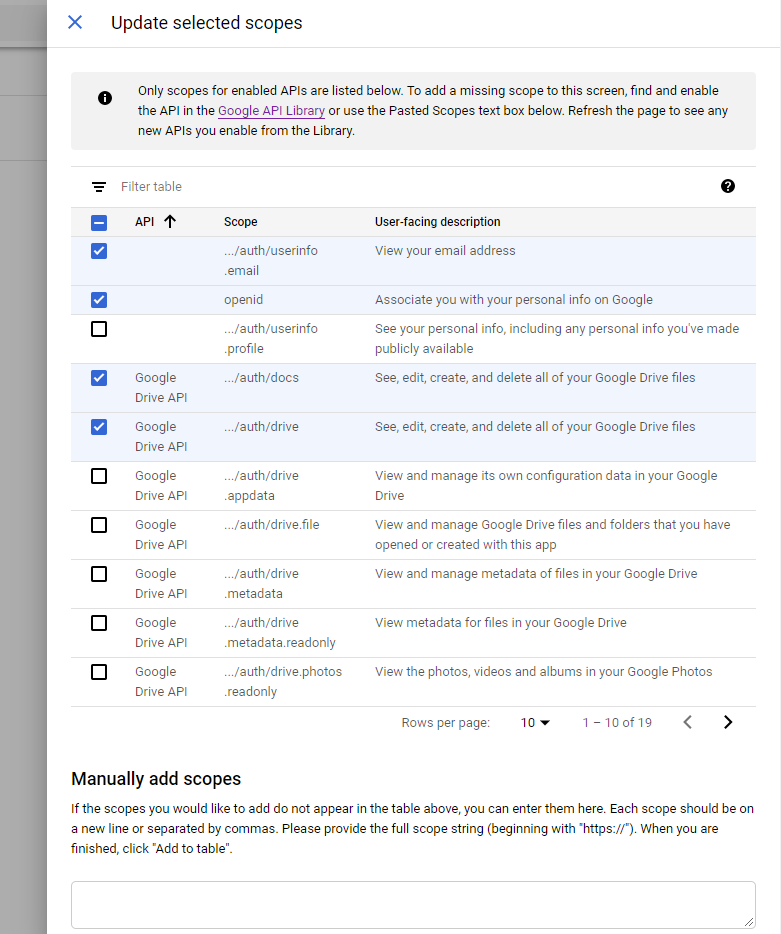Check the drive.appdata scope checkbox

pyautogui.click(x=99, y=476)
